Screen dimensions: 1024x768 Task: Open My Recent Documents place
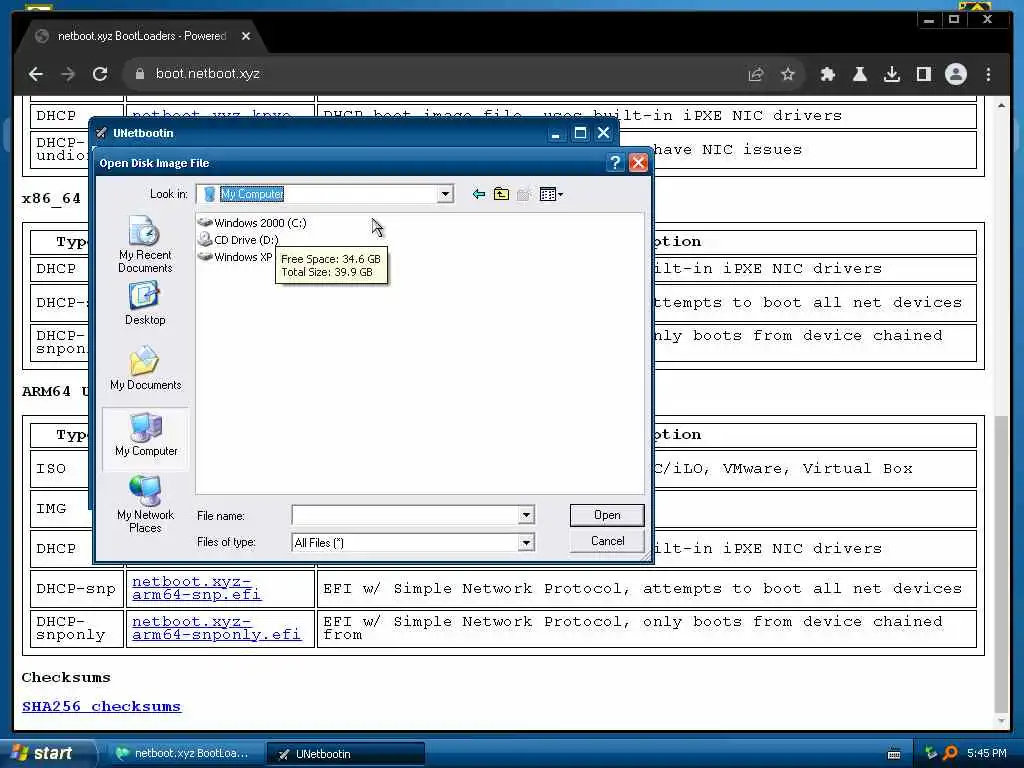[x=145, y=244]
